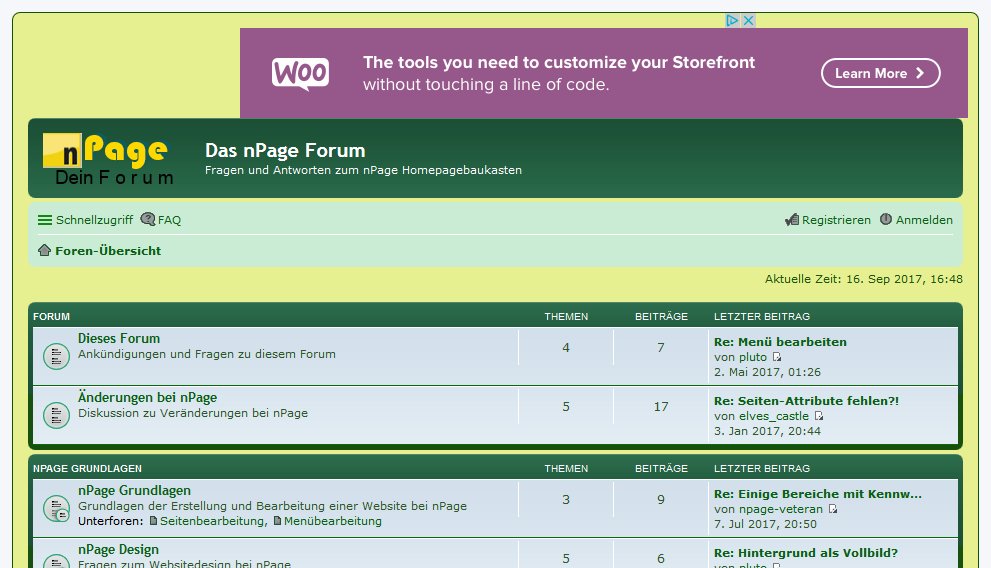Click the view-post icon next to npage-veteran
The width and height of the screenshot is (991, 568).
(833, 509)
